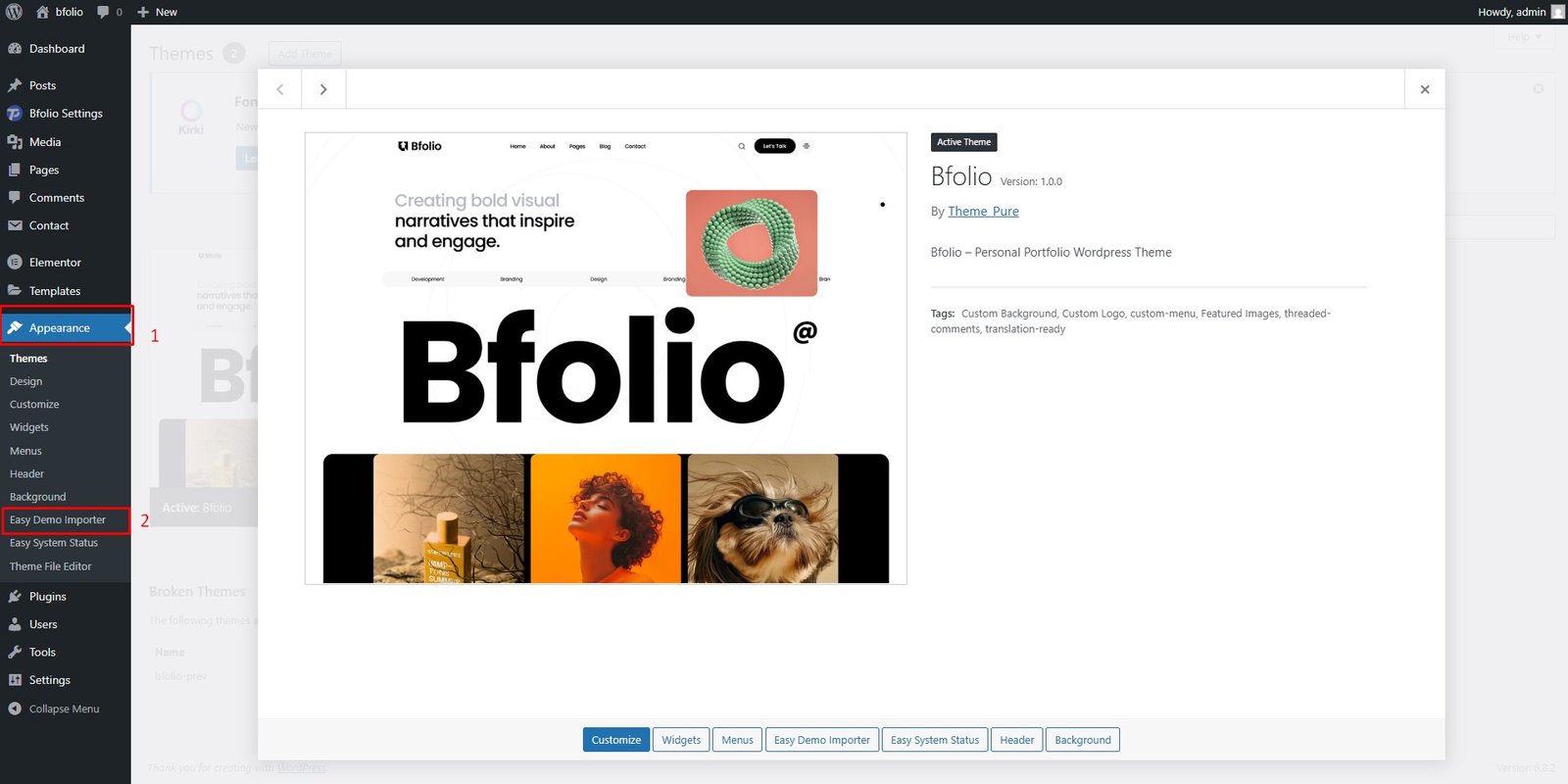Click the Version: 1.0.0 text
Image resolution: width=1568 pixels, height=784 pixels.
point(1031,181)
